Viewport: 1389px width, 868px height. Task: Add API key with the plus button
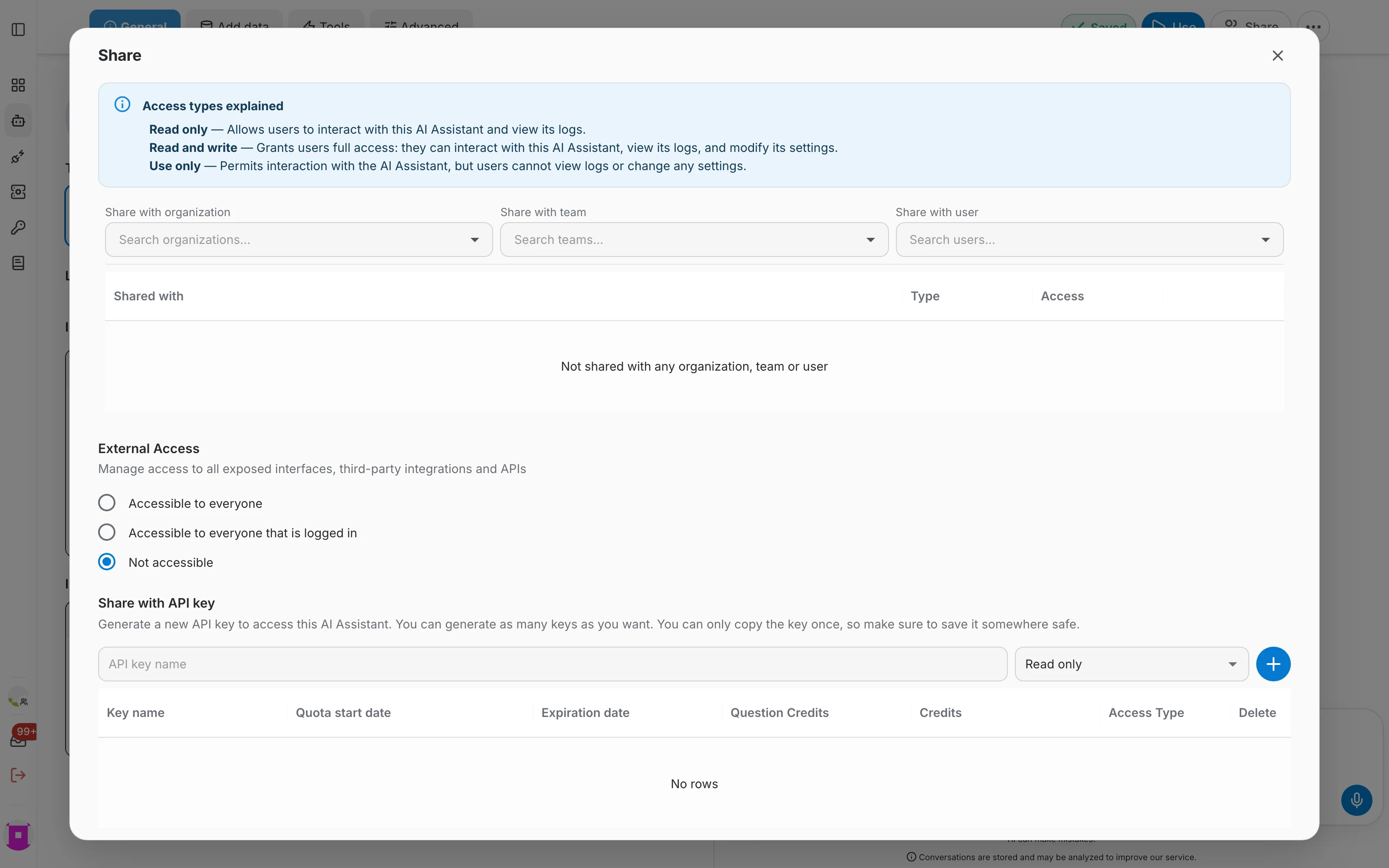1273,664
